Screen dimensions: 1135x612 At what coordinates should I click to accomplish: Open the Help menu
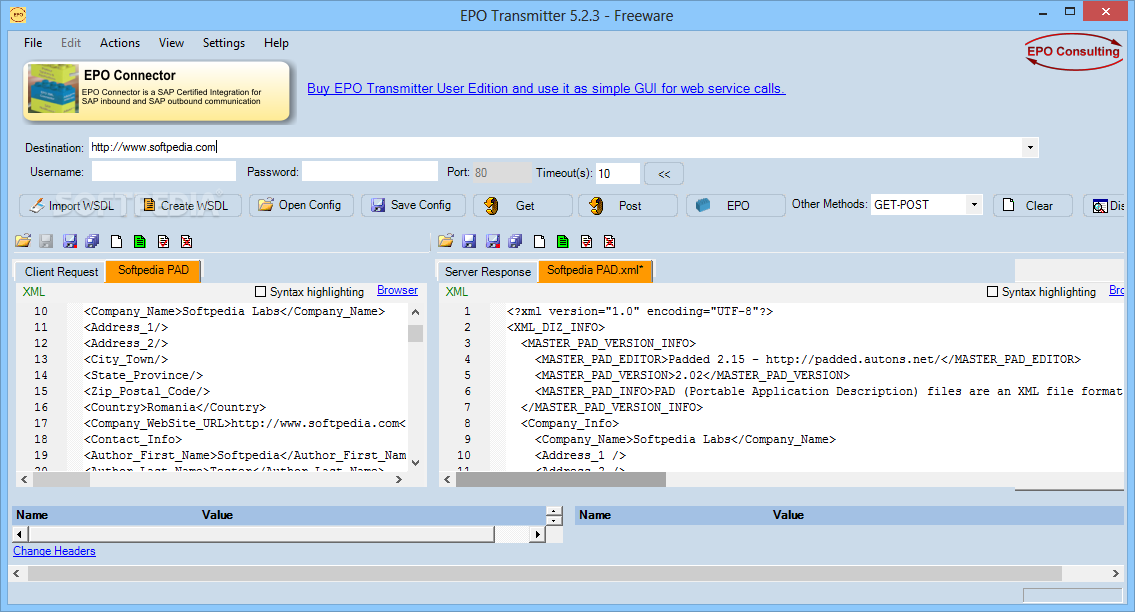276,43
